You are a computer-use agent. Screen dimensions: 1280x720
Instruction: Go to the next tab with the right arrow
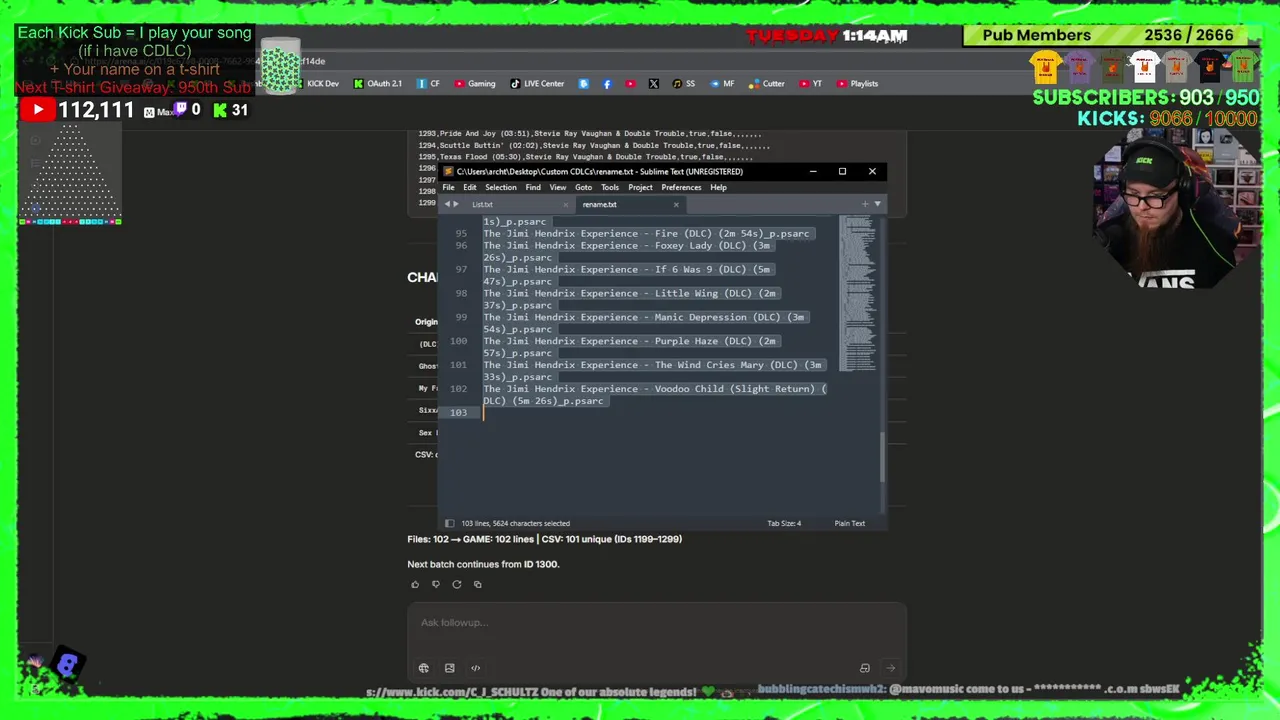tap(456, 204)
